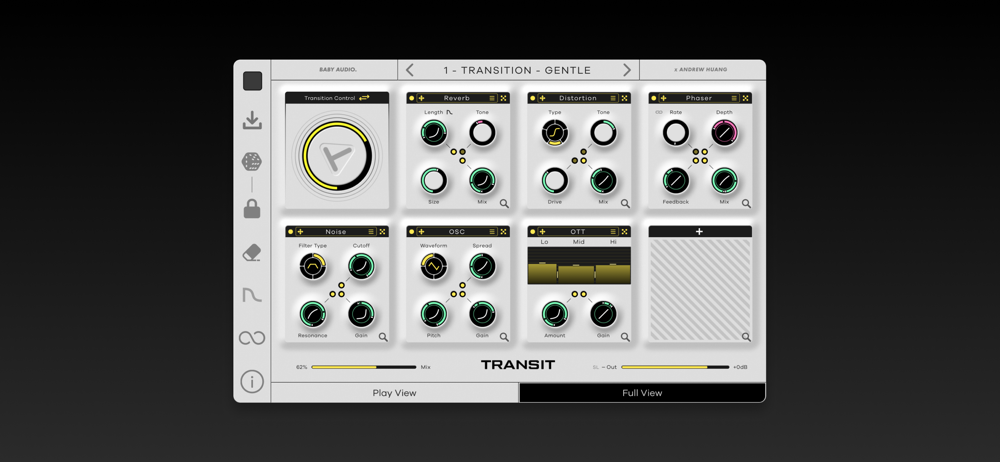Switch to the Full View tab
The height and width of the screenshot is (462, 1000).
pos(642,393)
